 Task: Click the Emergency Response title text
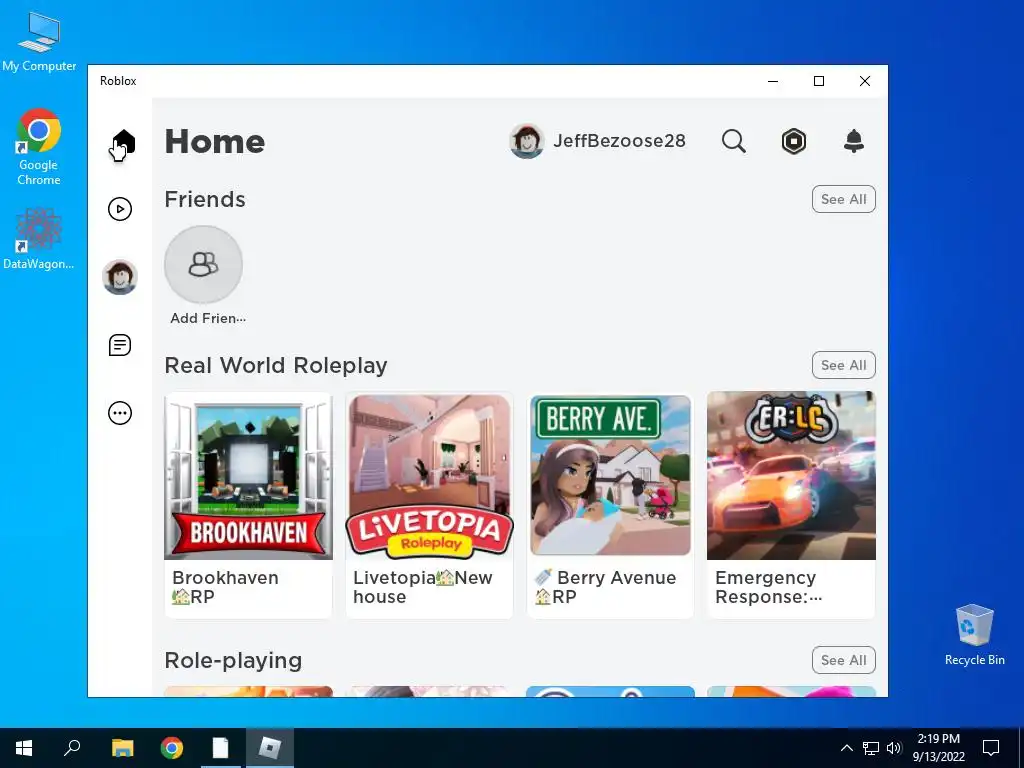click(x=769, y=587)
